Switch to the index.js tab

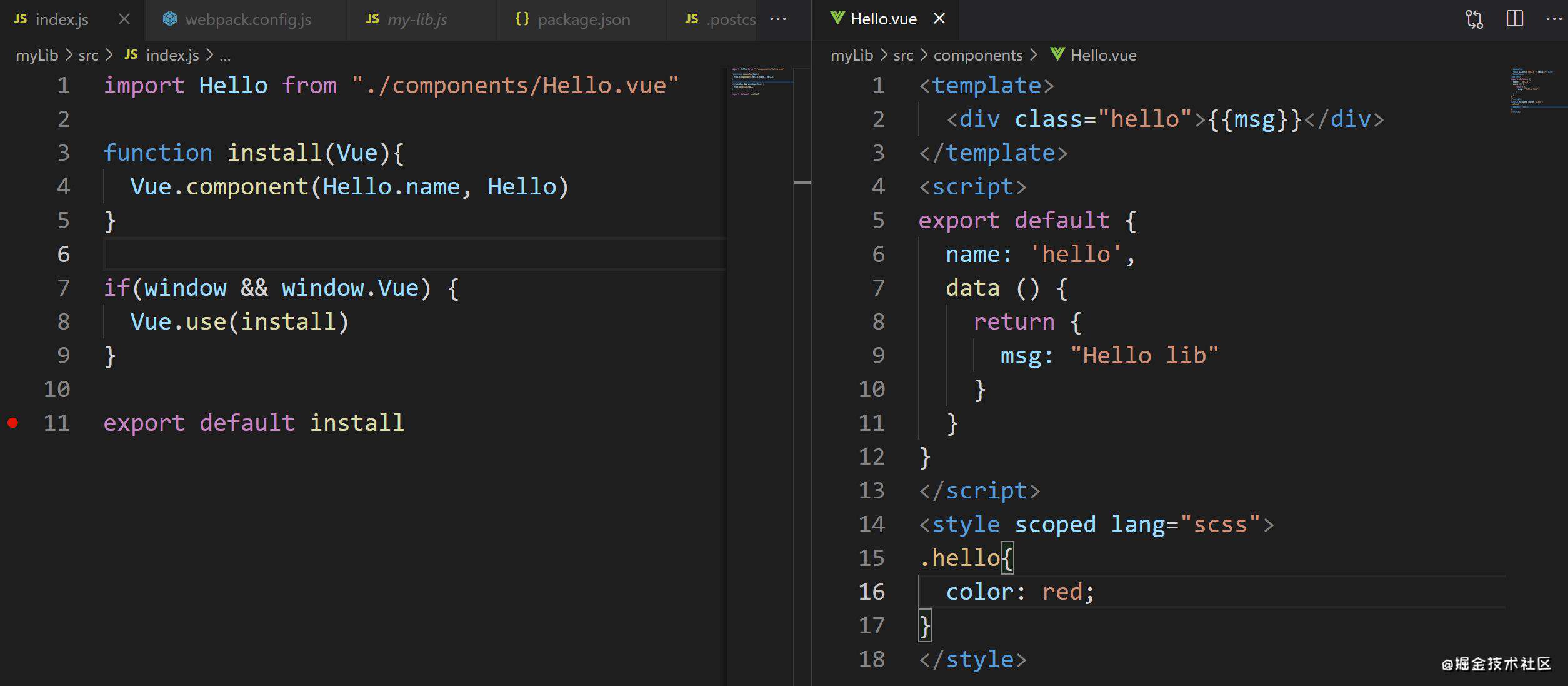pos(72,19)
